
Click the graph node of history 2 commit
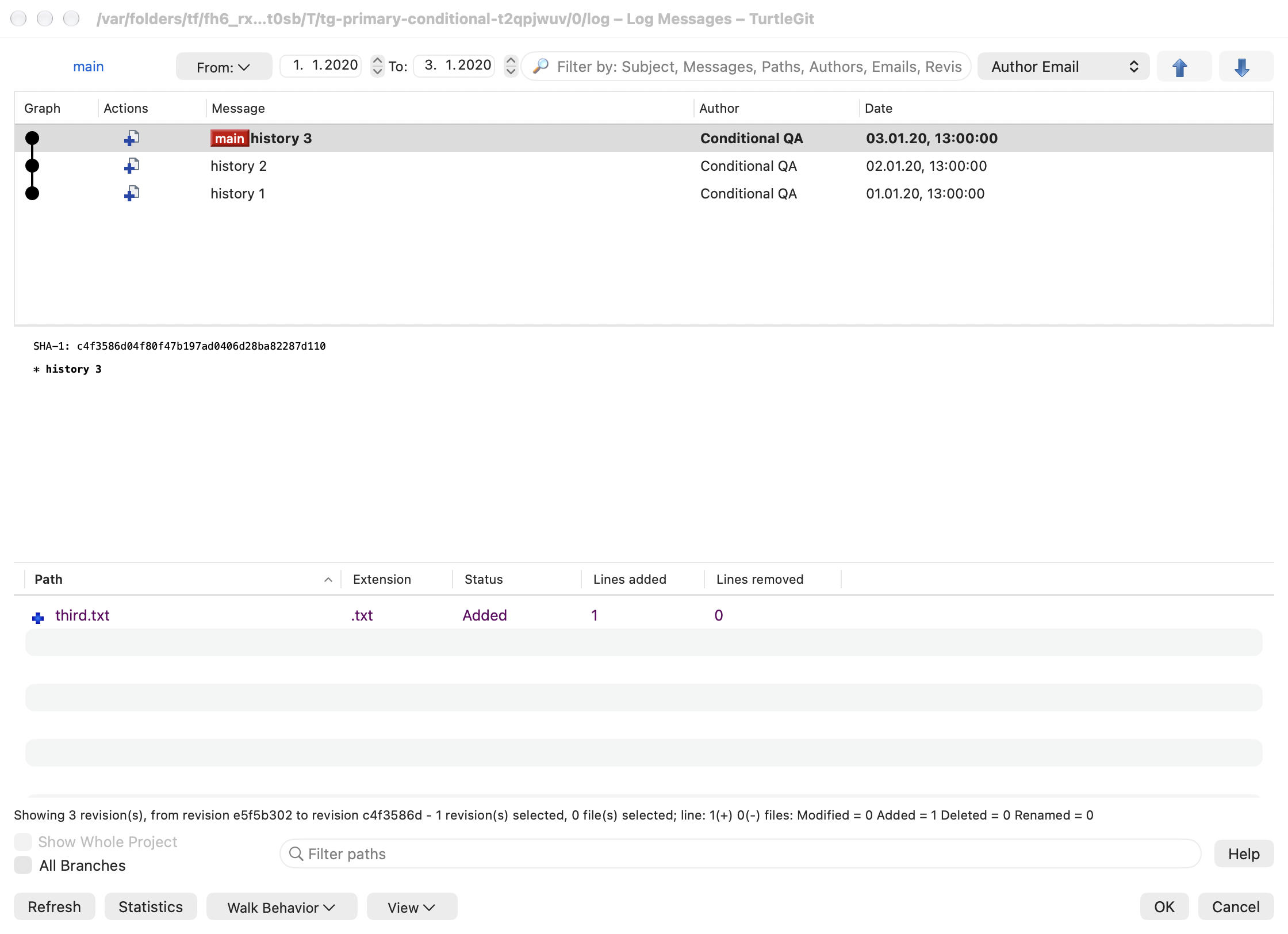(x=32, y=166)
